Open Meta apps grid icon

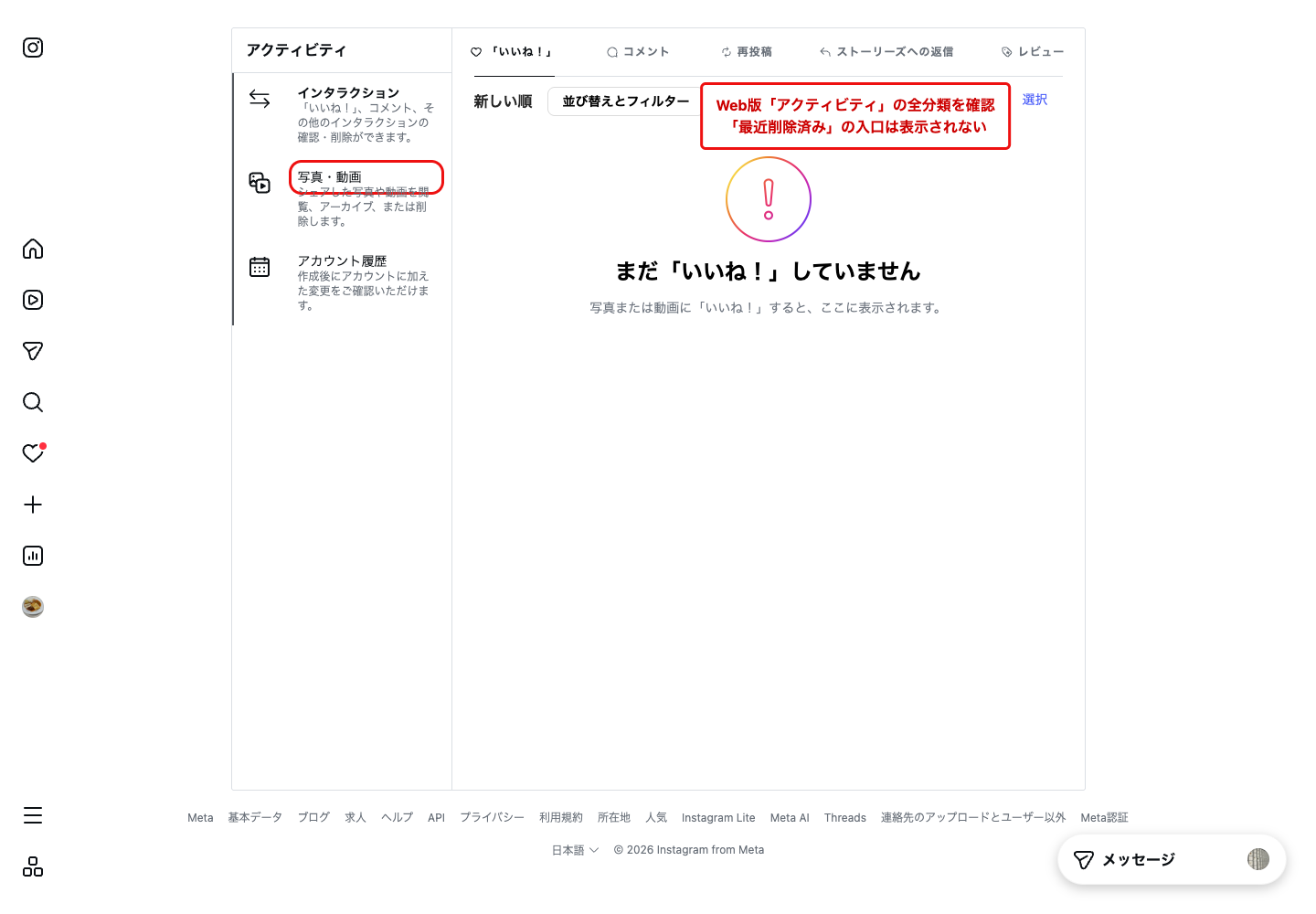(x=33, y=866)
